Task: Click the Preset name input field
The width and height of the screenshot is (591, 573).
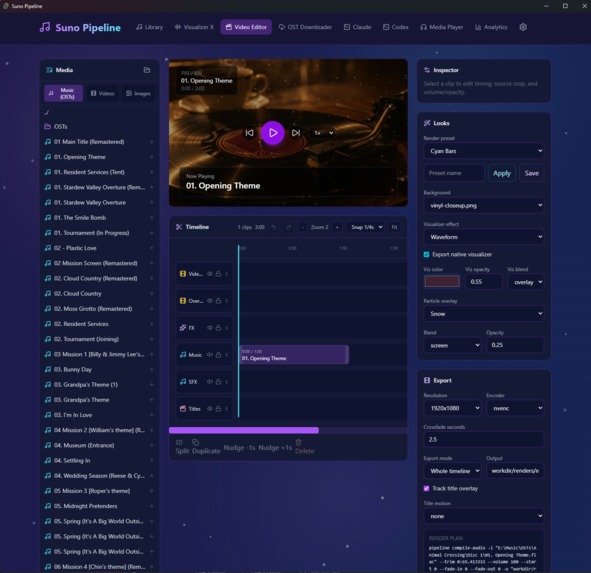Action: coord(454,173)
